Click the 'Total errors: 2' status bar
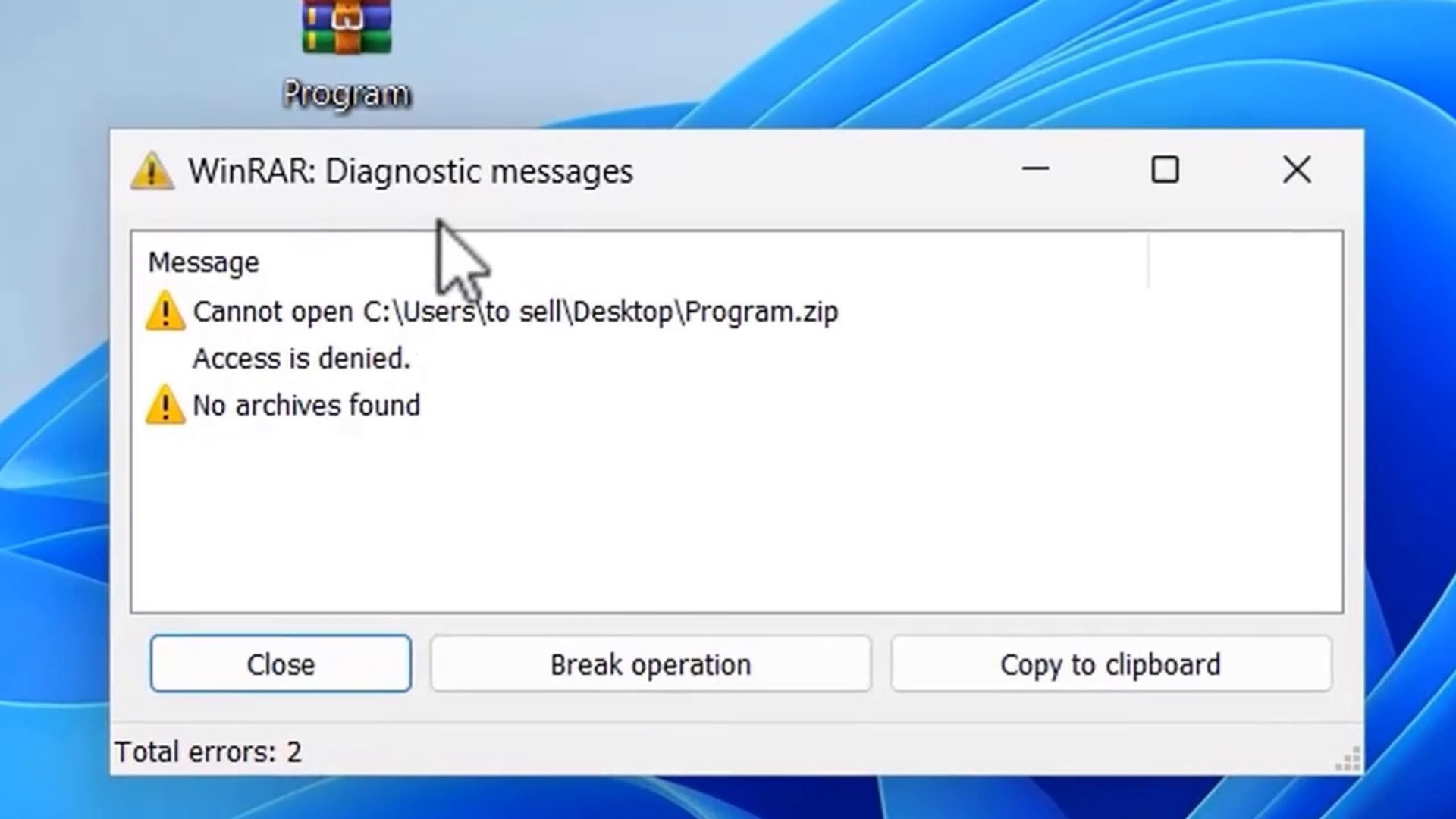 coord(209,752)
